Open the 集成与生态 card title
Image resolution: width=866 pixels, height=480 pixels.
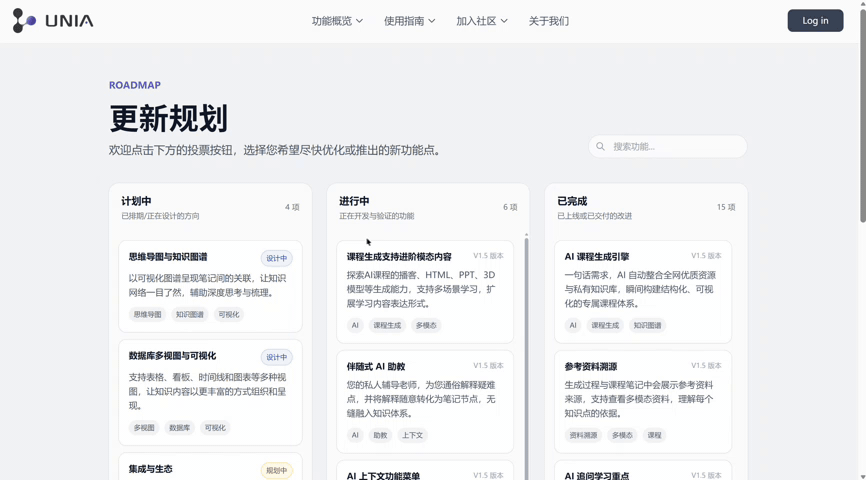(150, 469)
